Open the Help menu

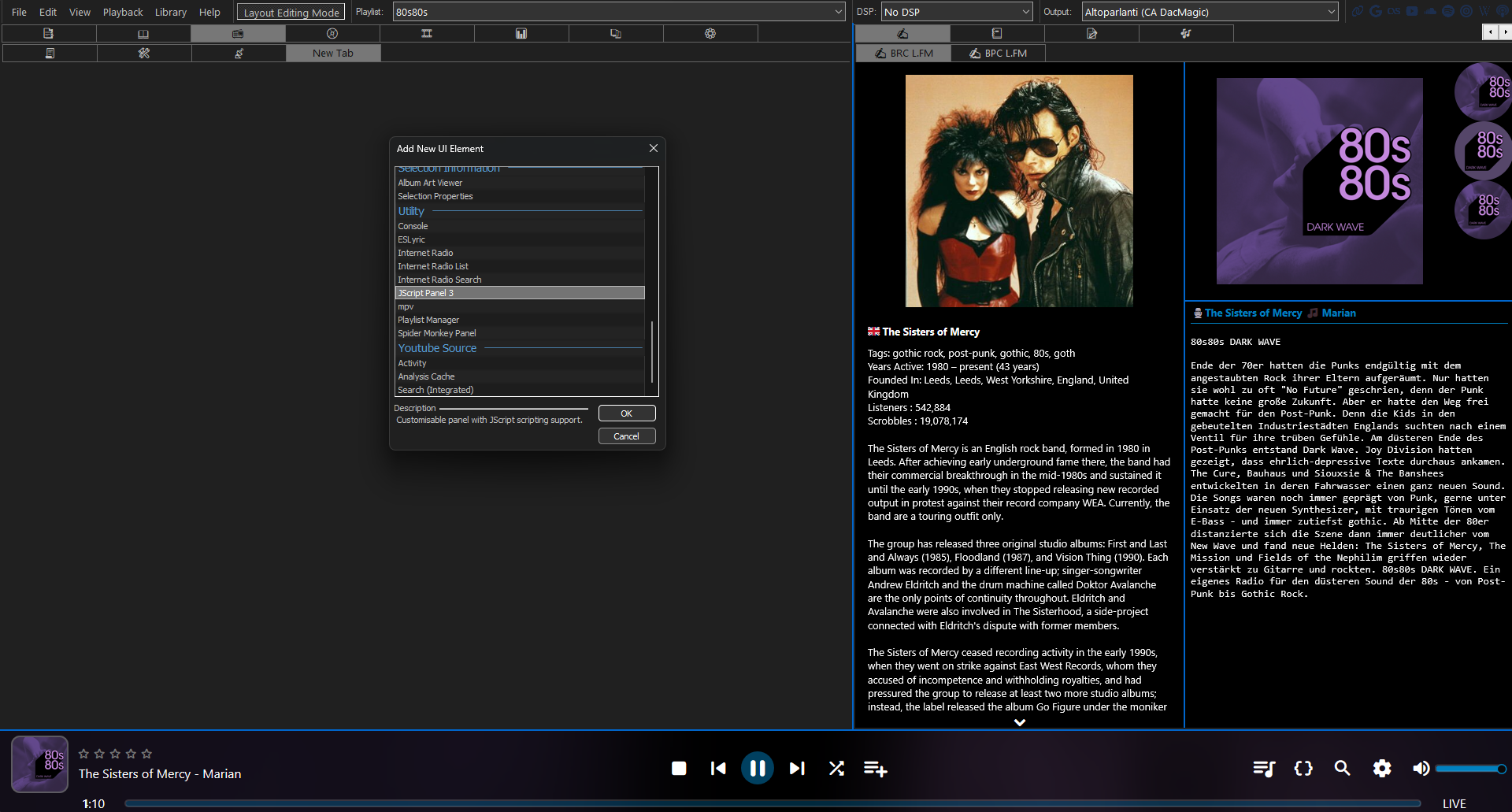209,12
